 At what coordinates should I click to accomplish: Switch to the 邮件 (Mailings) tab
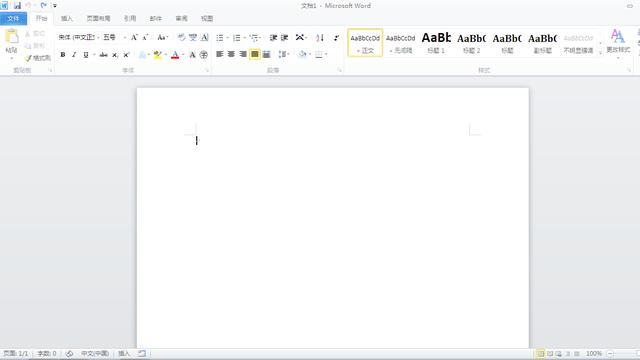tap(156, 18)
